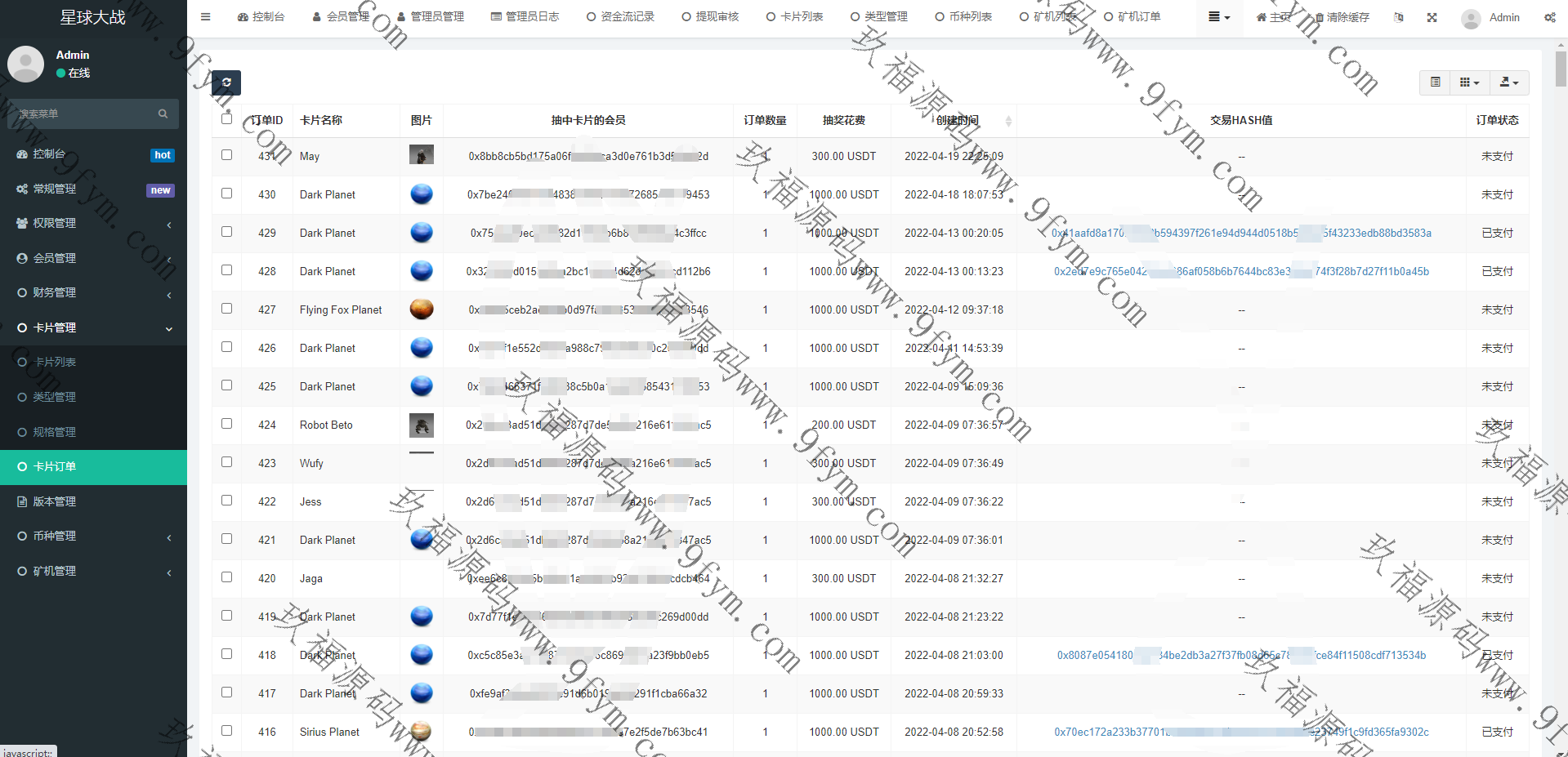Viewport: 1568px width, 757px height.
Task: Open the transaction hash link for order 429
Action: (1240, 233)
